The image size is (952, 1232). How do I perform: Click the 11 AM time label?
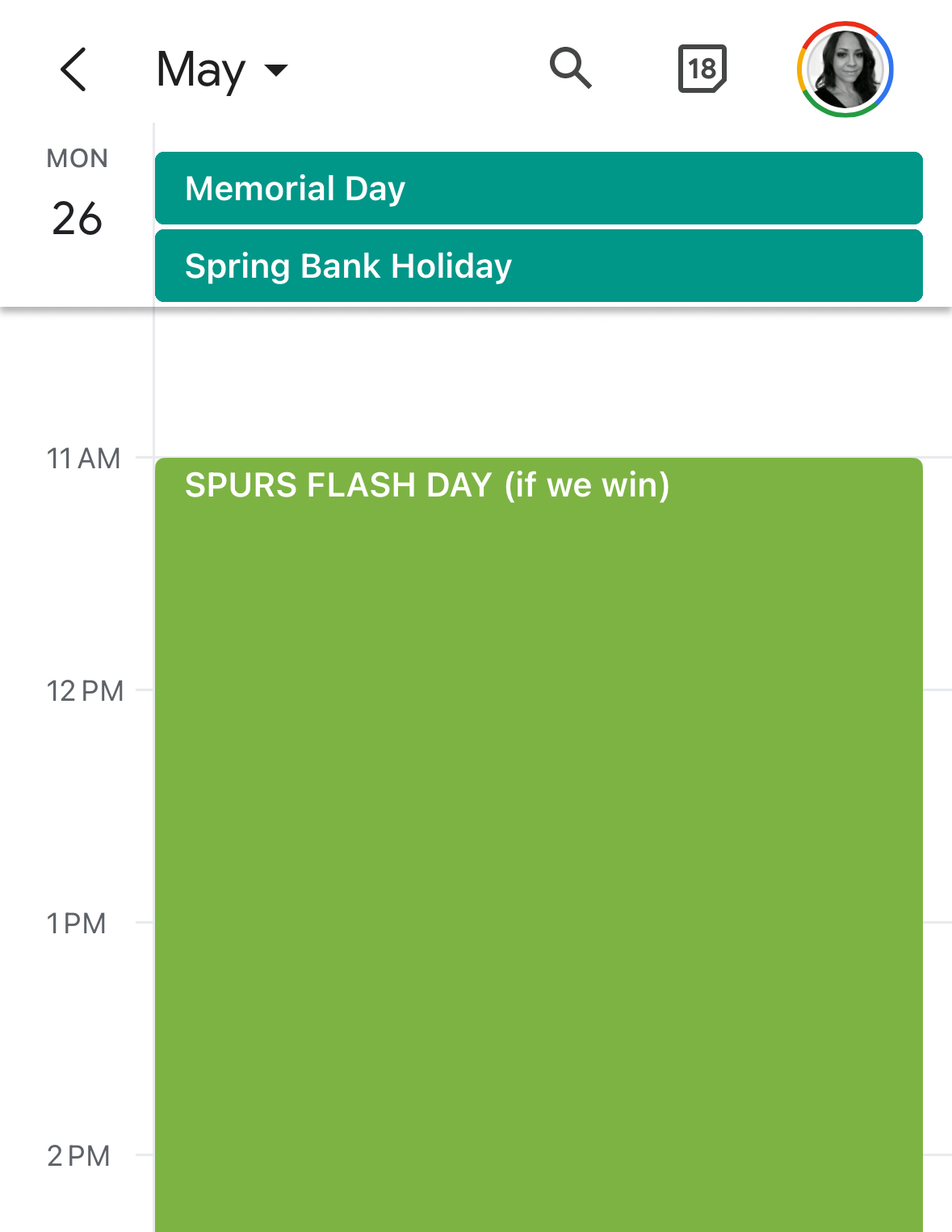(x=83, y=459)
